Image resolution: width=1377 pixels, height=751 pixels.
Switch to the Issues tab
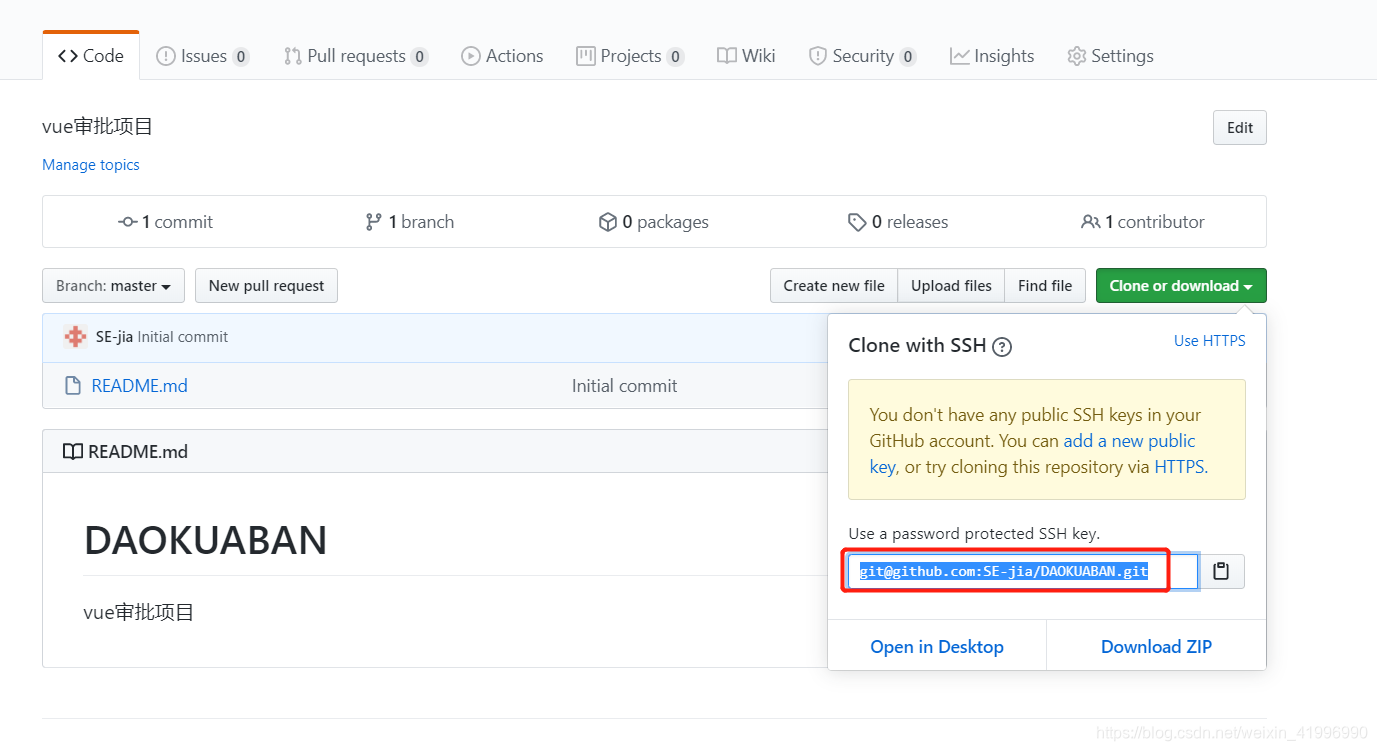click(x=202, y=56)
